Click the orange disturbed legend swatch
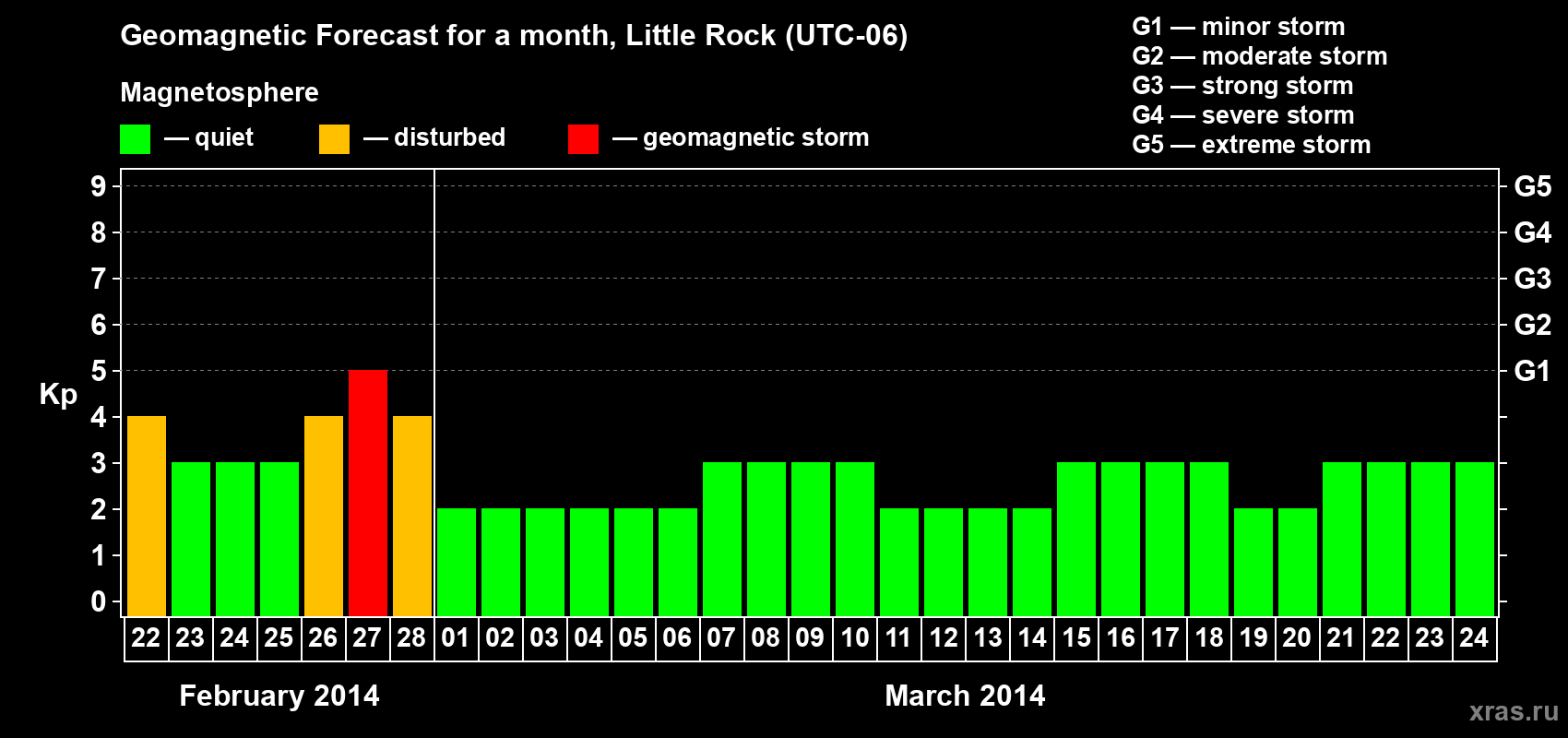Screen dimensions: 1568x738 point(335,139)
